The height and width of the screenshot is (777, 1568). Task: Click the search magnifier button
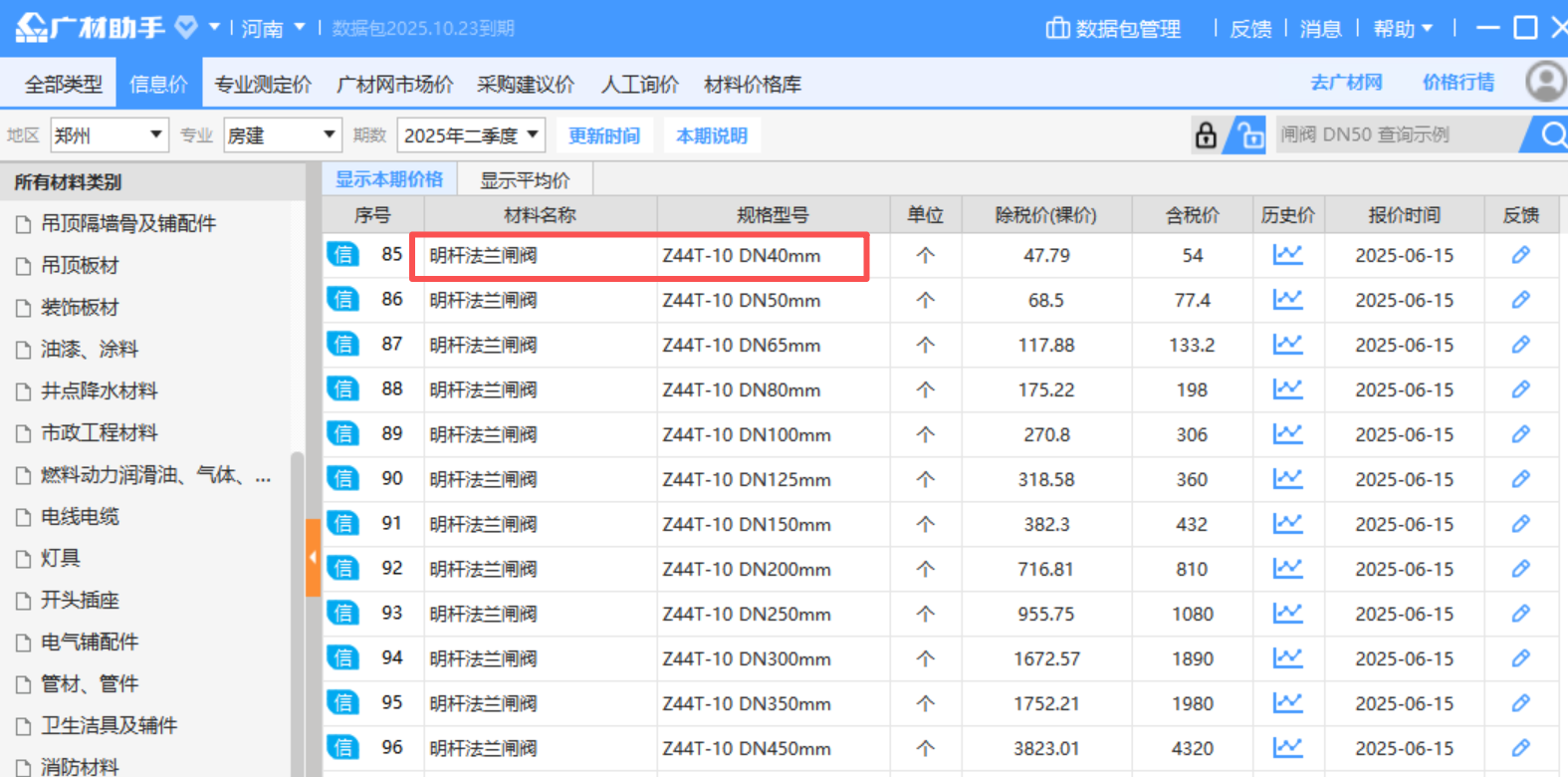pos(1551,134)
